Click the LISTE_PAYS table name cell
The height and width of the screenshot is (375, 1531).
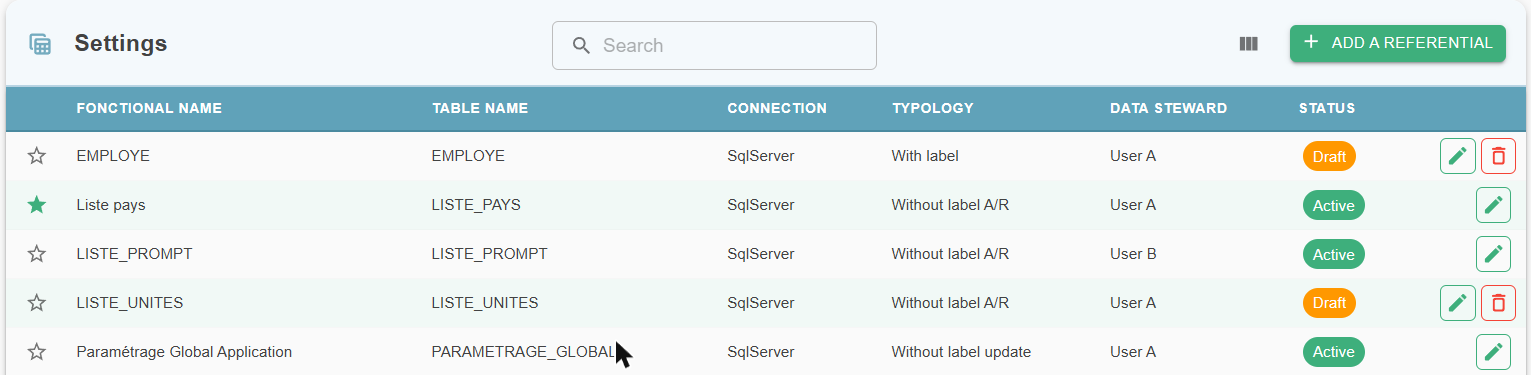pos(476,205)
